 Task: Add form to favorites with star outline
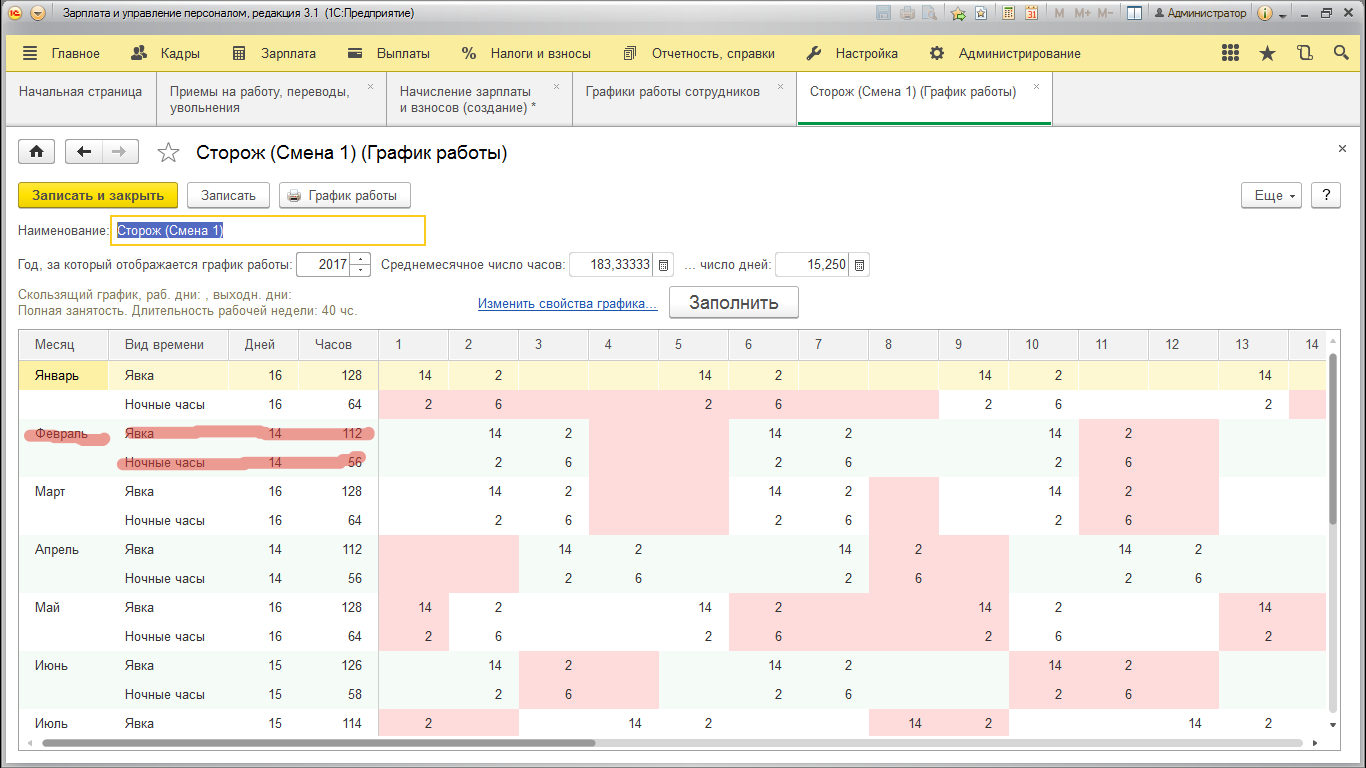[169, 153]
